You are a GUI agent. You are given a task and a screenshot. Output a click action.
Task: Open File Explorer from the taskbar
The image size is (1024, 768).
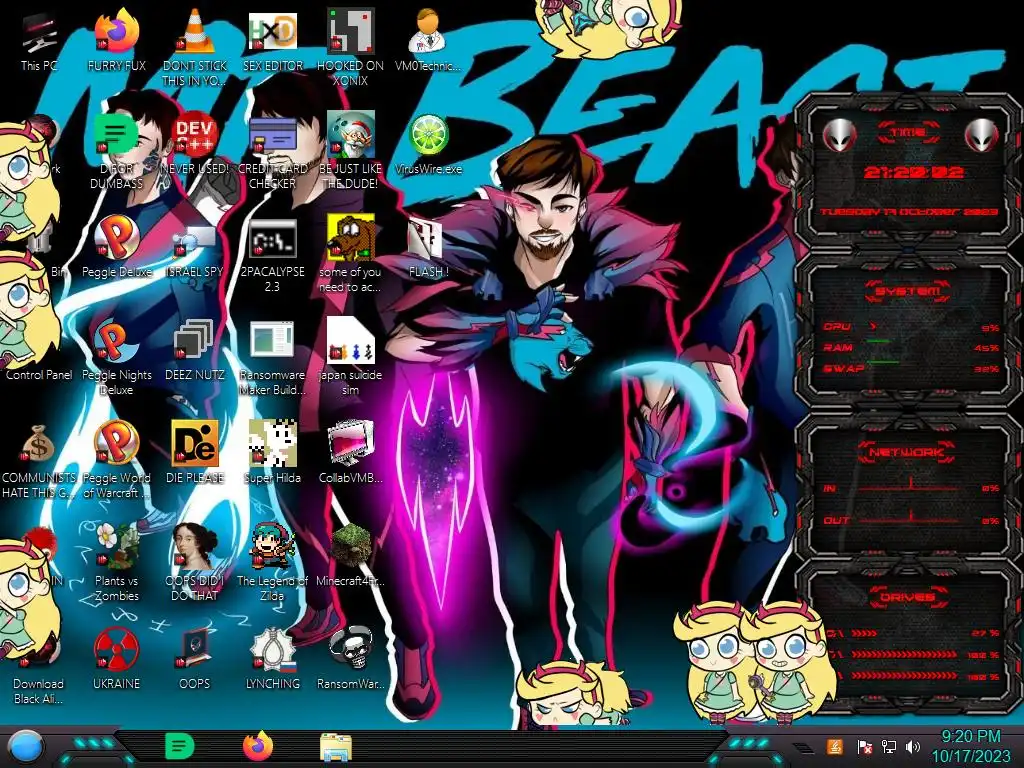336,747
